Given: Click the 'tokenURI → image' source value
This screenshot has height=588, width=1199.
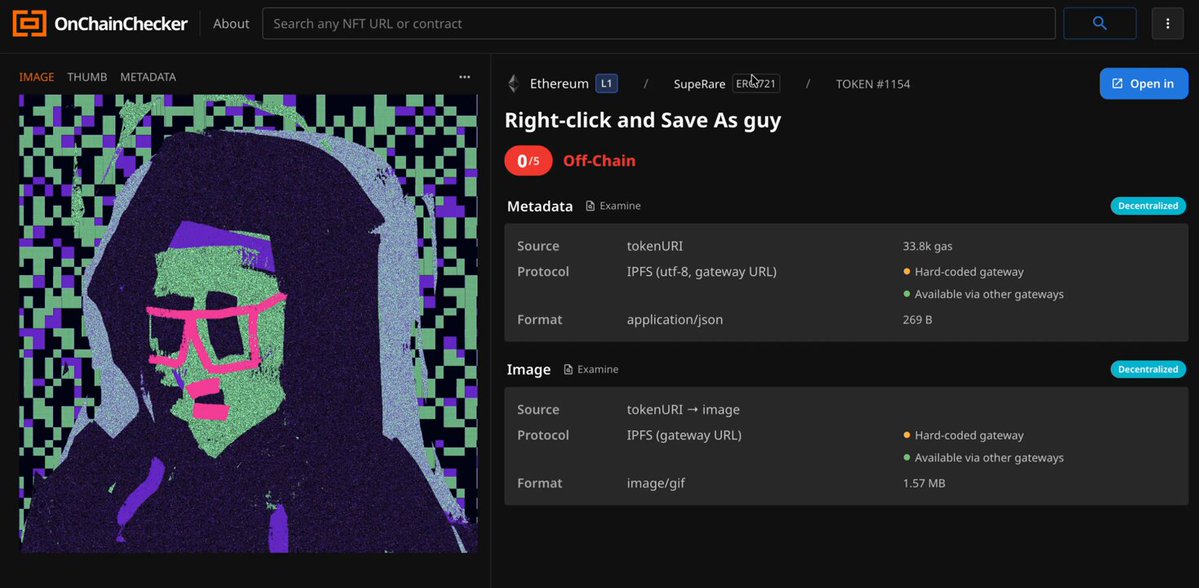Looking at the screenshot, I should coord(684,410).
